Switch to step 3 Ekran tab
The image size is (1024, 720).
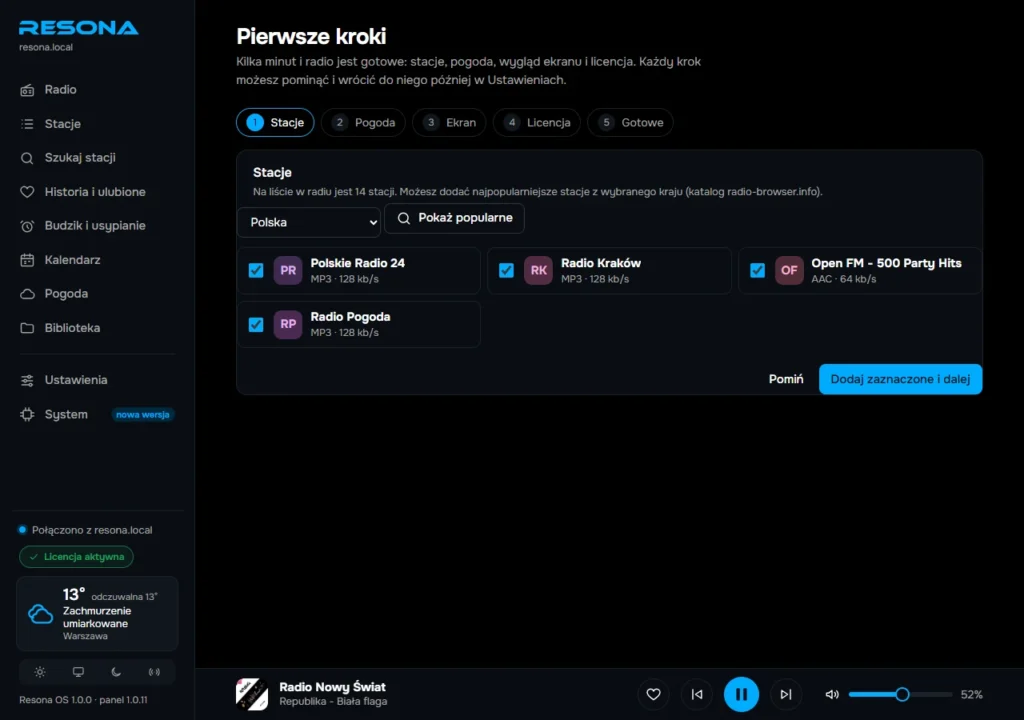(449, 123)
